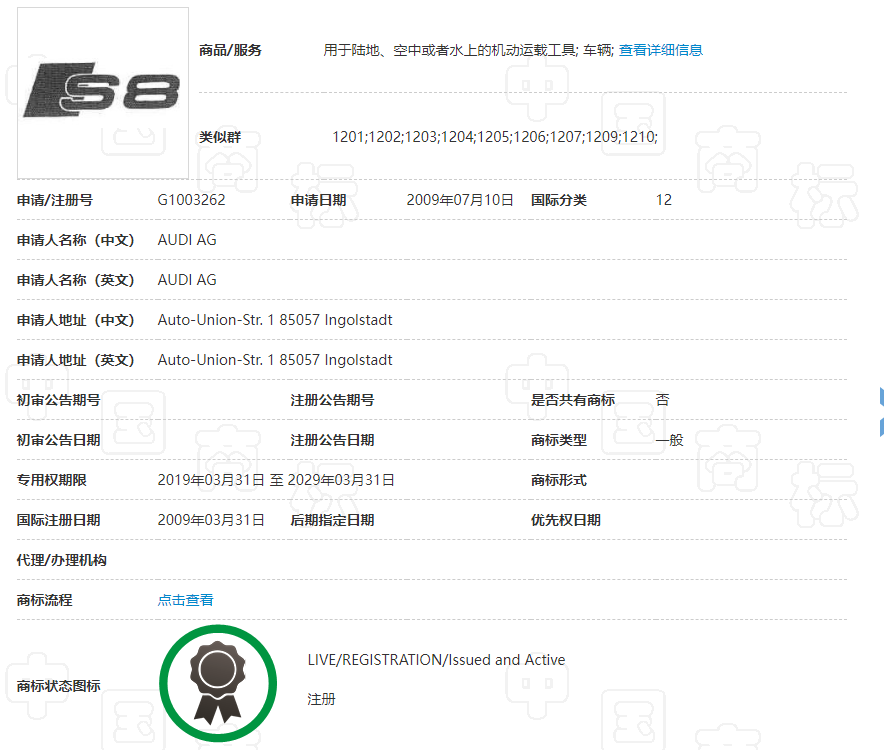Click the 商标状态图标 label
Image resolution: width=884 pixels, height=750 pixels.
58,686
